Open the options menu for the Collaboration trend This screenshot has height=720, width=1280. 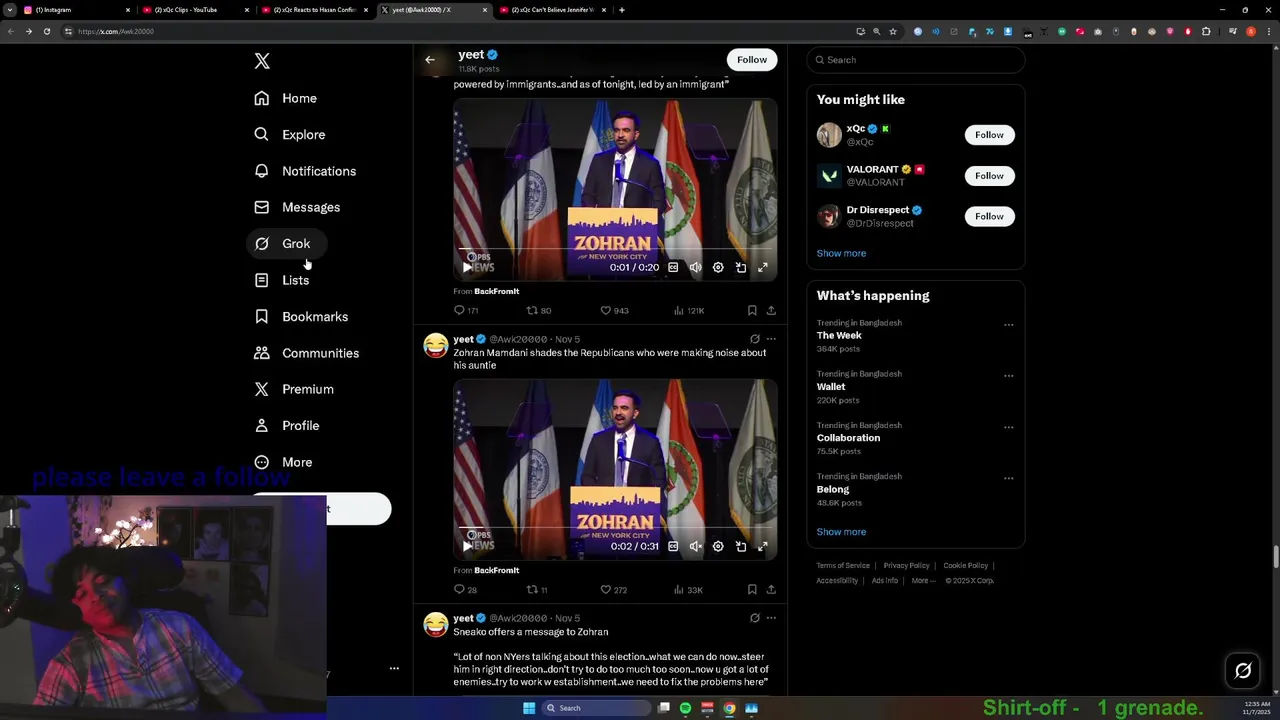(x=1008, y=427)
